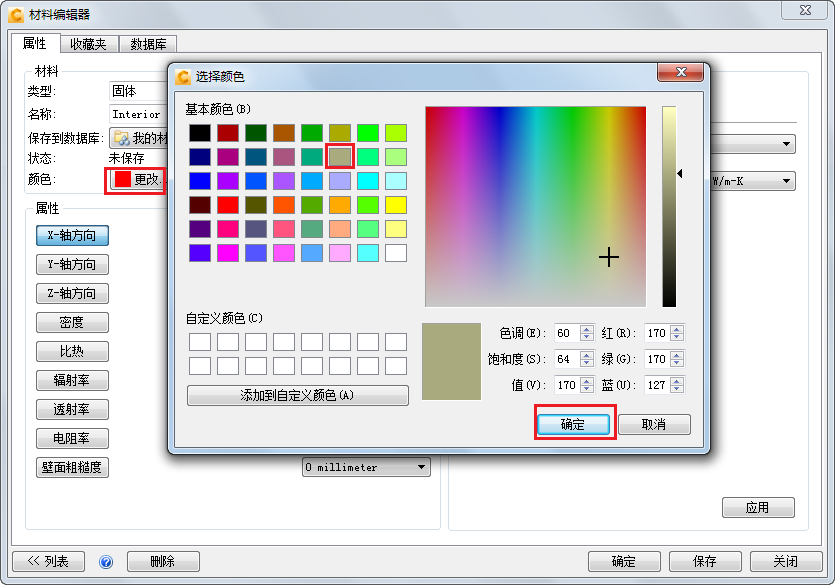Confirm the color choice with 确定
This screenshot has width=835, height=585.
[574, 424]
